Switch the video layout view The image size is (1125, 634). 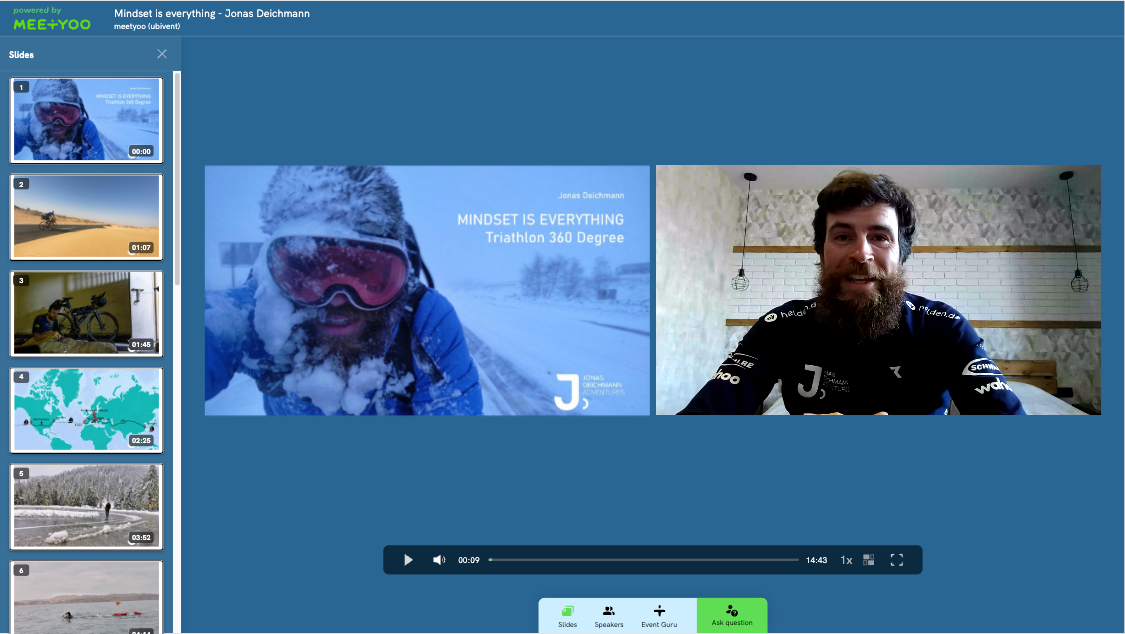pos(869,560)
